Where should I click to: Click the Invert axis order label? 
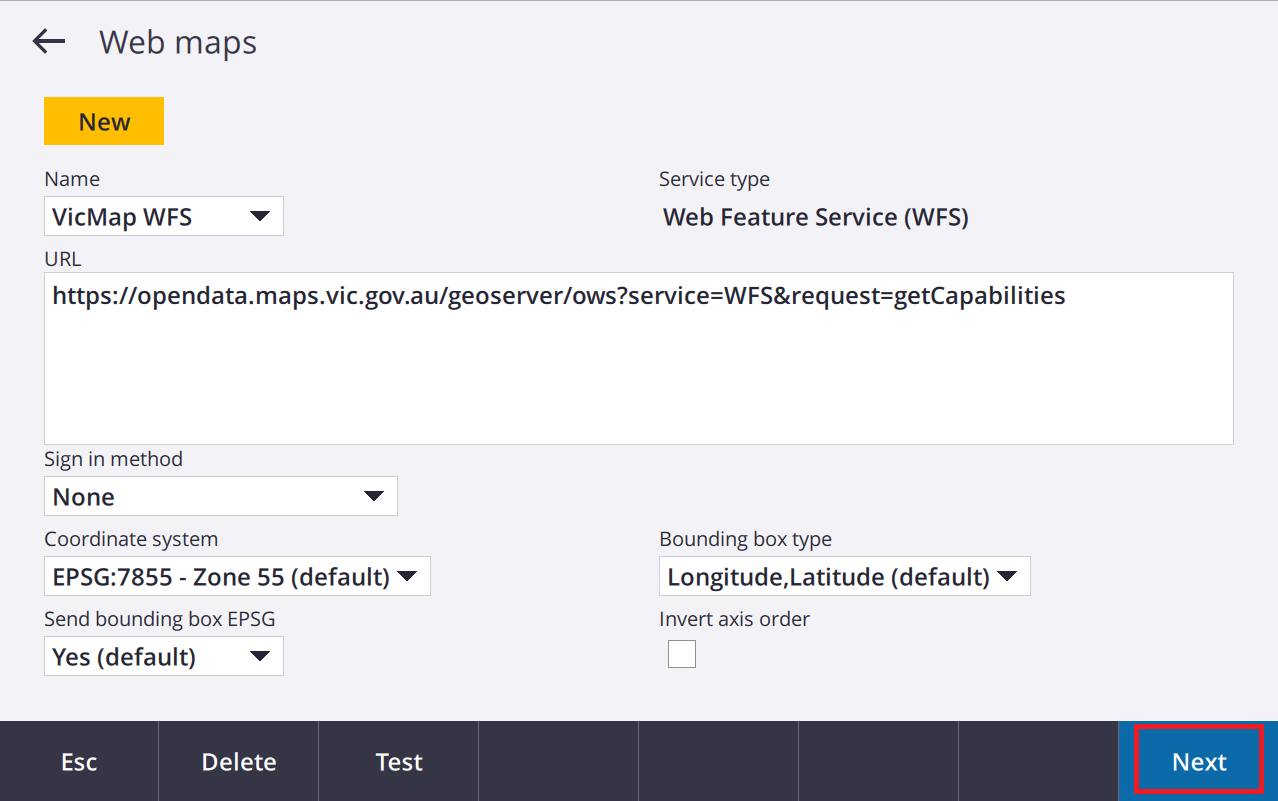(734, 619)
